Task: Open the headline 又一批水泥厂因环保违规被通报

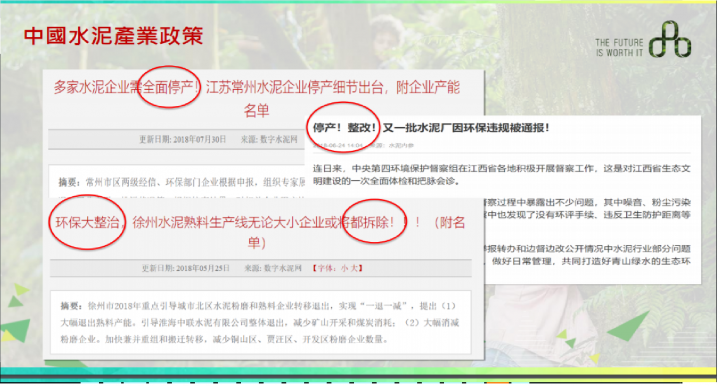Action: (x=466, y=128)
